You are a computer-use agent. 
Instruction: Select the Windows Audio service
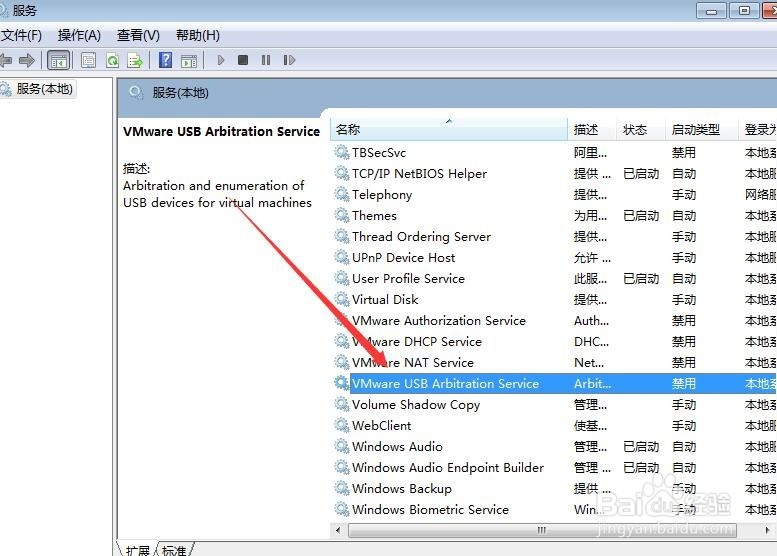pyautogui.click(x=554, y=446)
